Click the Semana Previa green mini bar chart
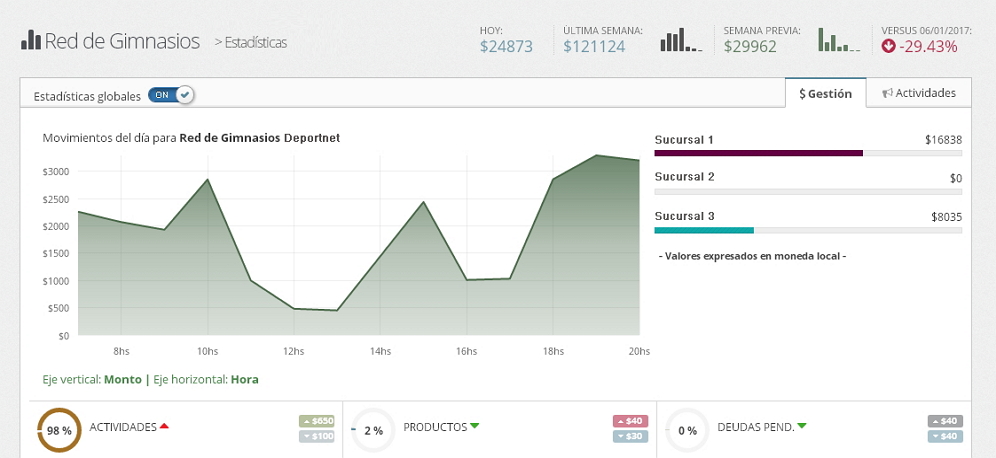The height and width of the screenshot is (458, 996). (x=839, y=40)
